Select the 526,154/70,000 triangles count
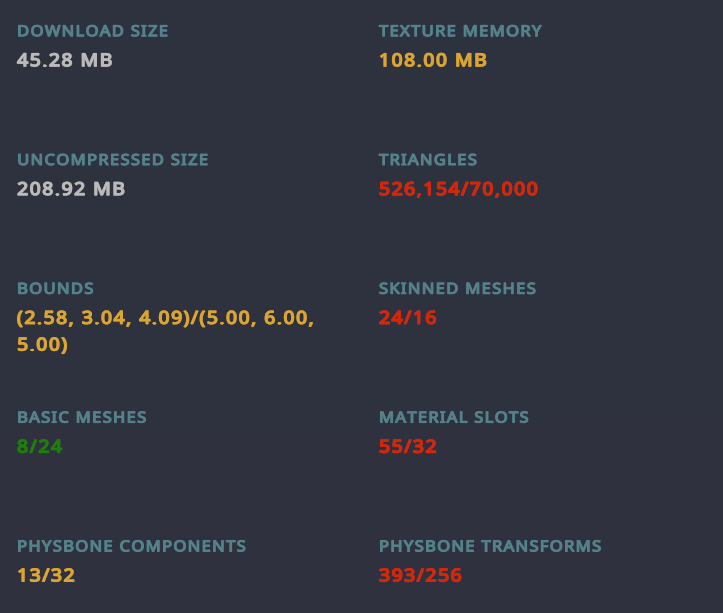Screen dimensions: 723x613 click(458, 189)
